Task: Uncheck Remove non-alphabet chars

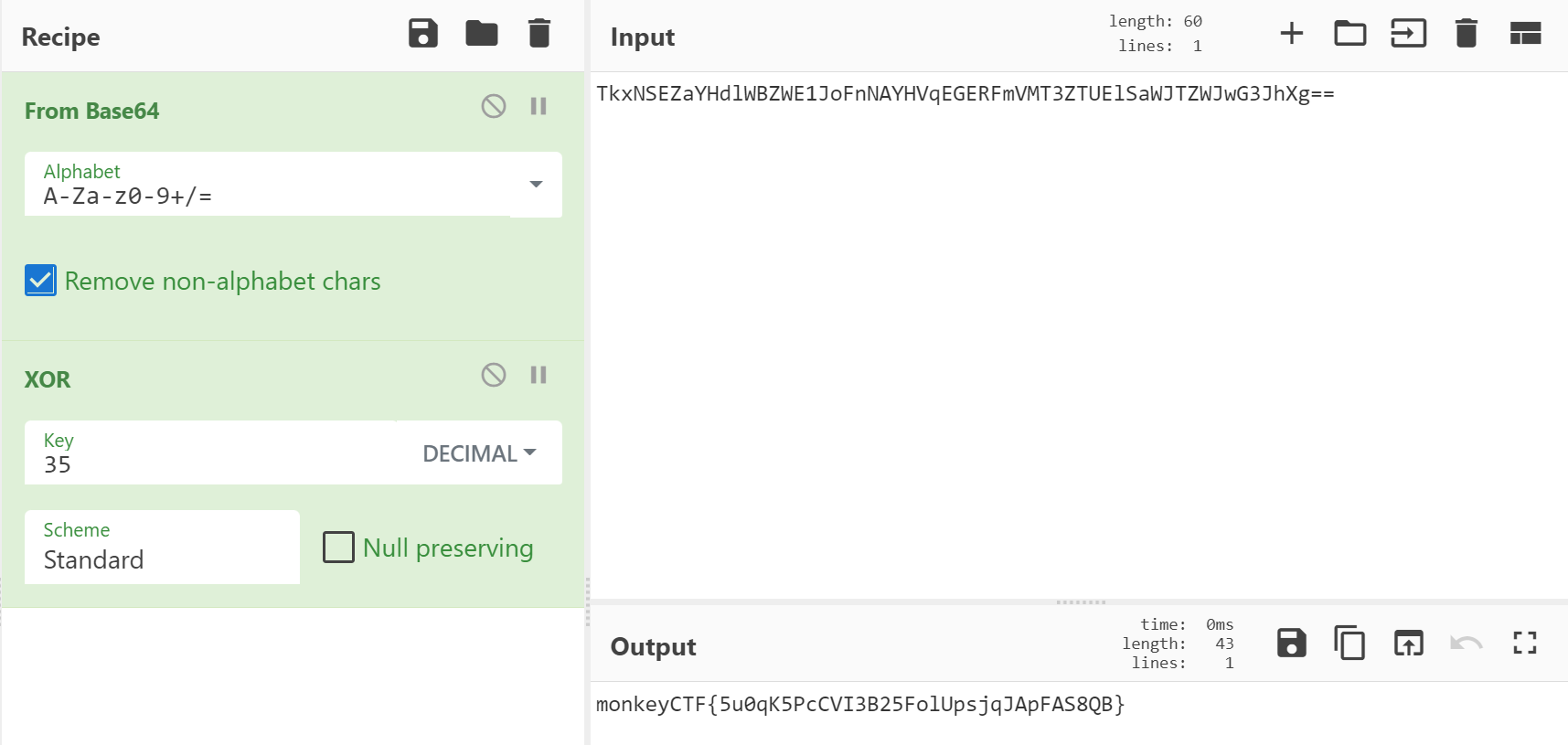Action: [40, 281]
